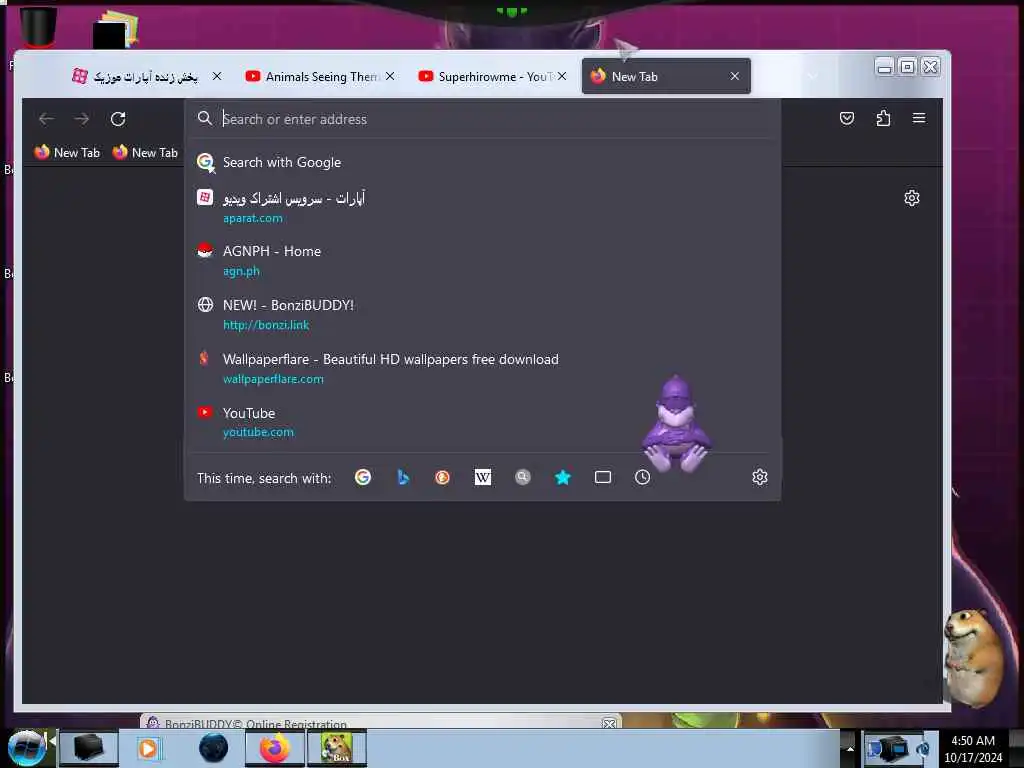The width and height of the screenshot is (1024, 768).
Task: Search this time with Google icon
Action: click(362, 477)
